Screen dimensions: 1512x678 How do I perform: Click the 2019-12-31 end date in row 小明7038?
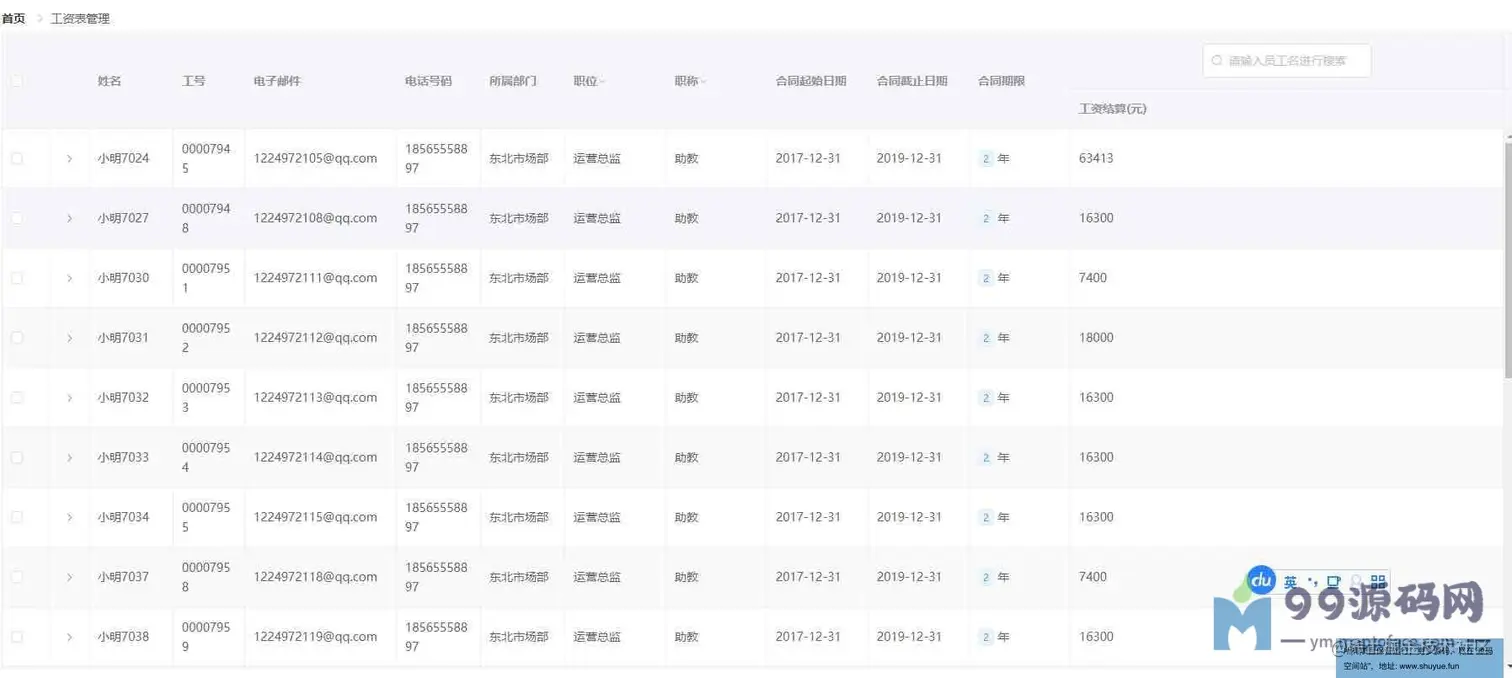pyautogui.click(x=909, y=636)
